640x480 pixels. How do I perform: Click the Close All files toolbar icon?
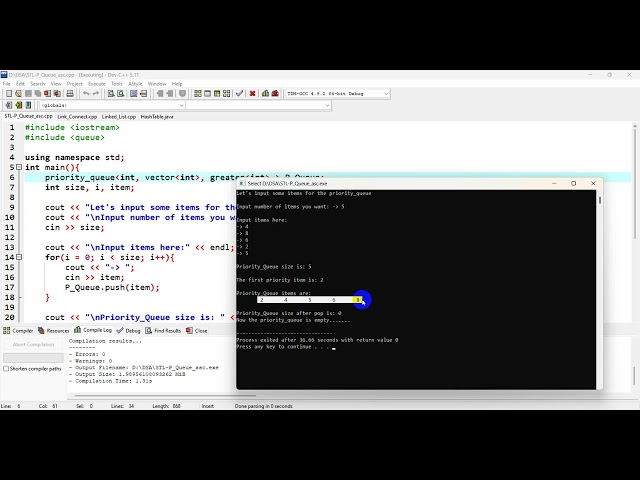pos(58,93)
